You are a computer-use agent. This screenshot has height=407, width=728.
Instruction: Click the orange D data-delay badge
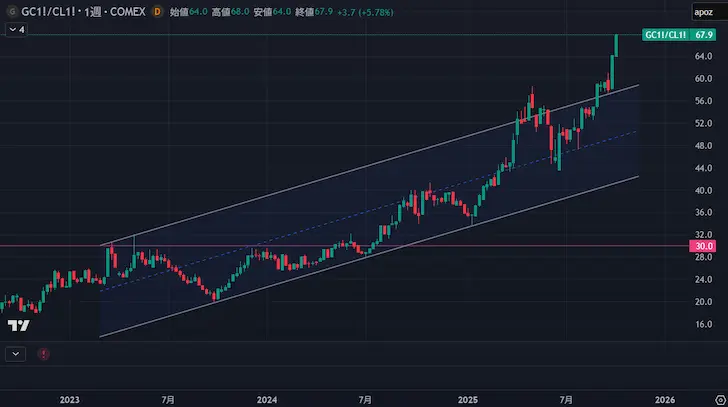(x=157, y=12)
